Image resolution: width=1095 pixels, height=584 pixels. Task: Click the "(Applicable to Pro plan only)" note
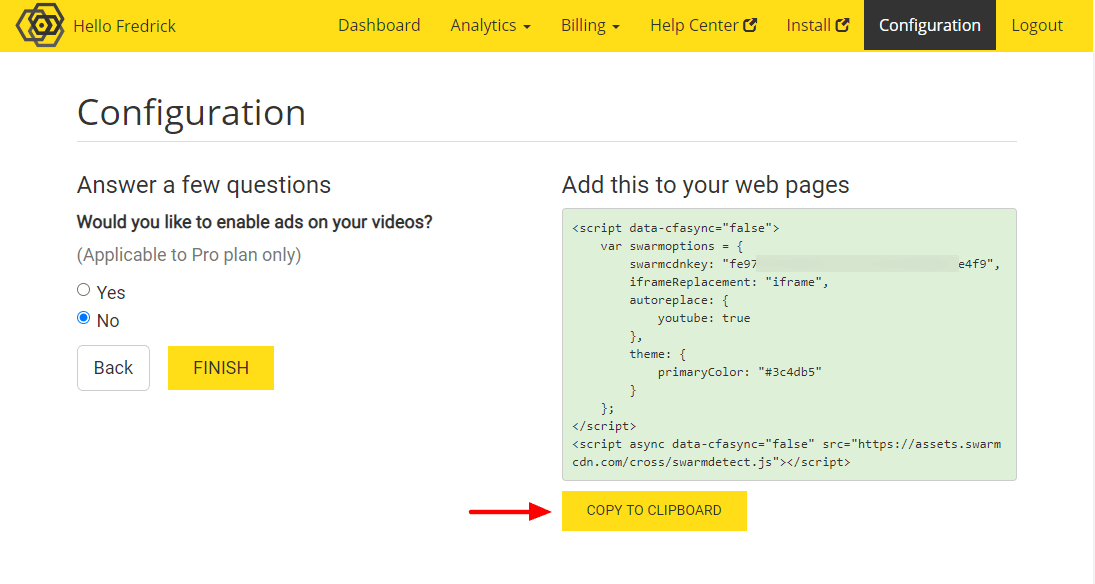point(189,255)
